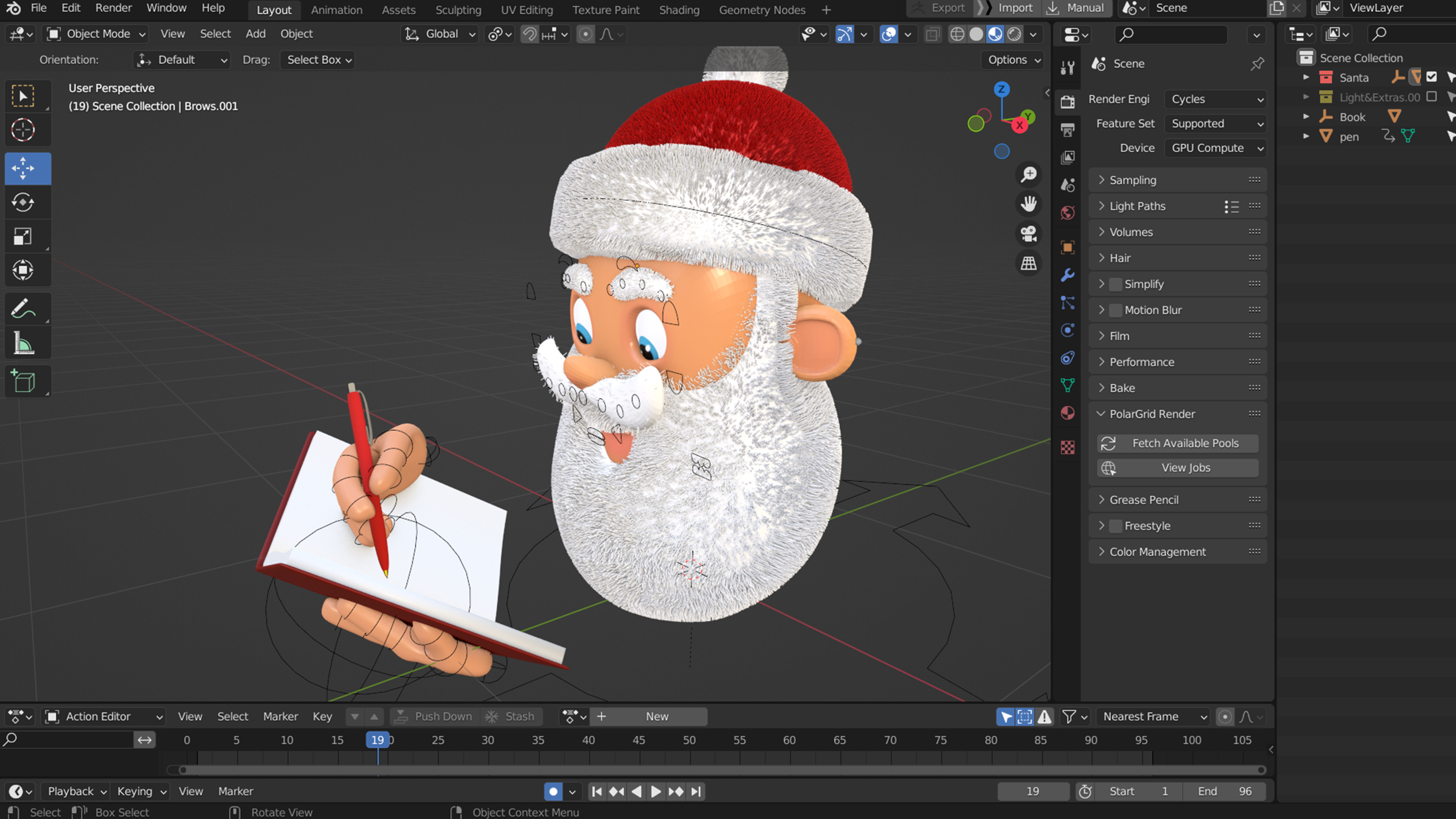This screenshot has width=1456, height=819.
Task: Open the Material properties tab
Action: (x=1067, y=413)
